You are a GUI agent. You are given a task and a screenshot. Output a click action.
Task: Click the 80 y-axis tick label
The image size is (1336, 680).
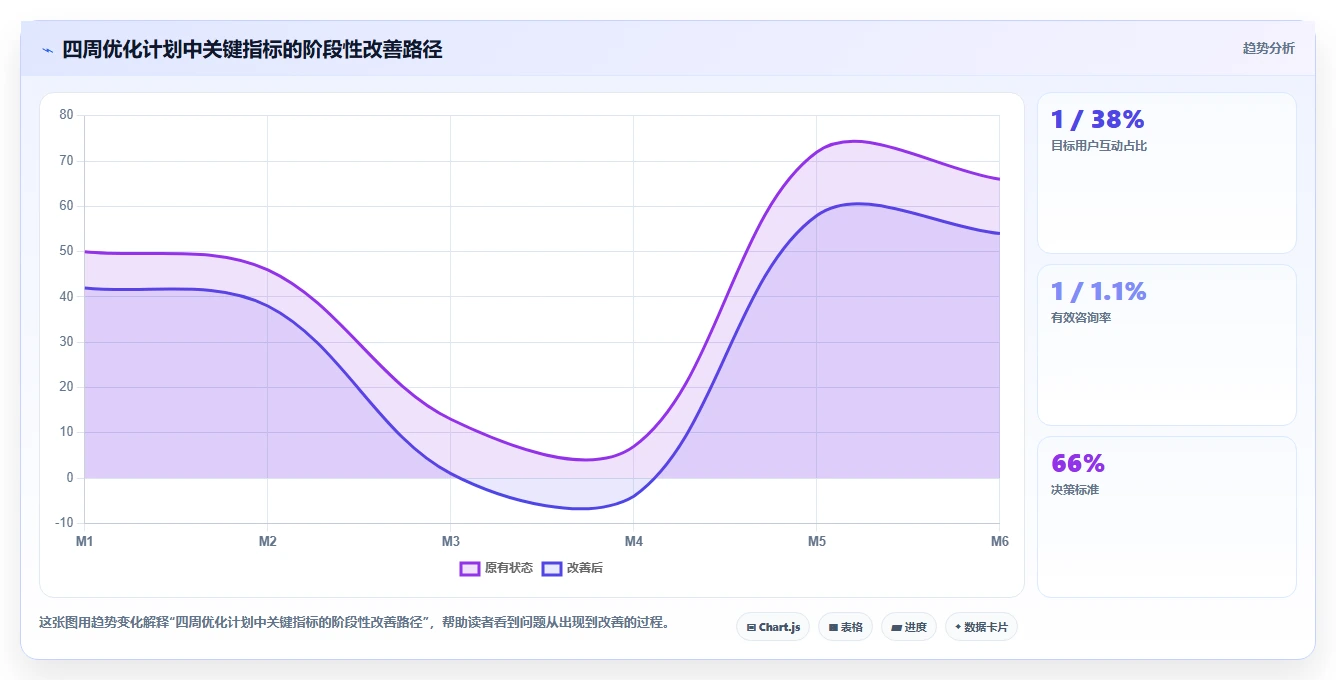(66, 115)
